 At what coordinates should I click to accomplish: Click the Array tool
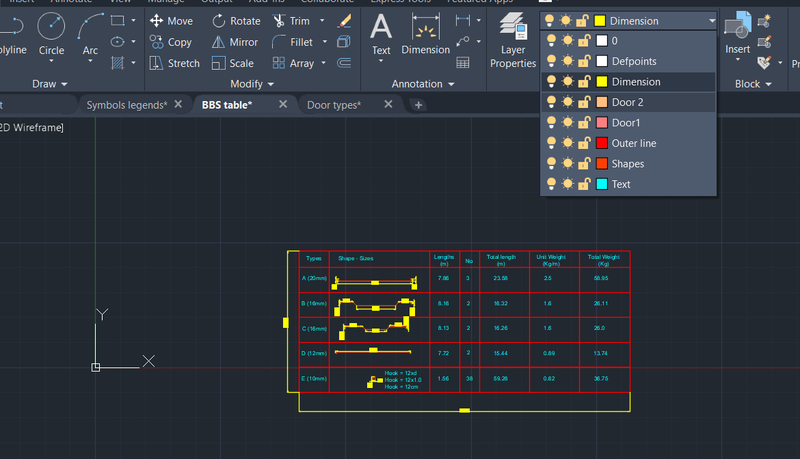(x=293, y=63)
